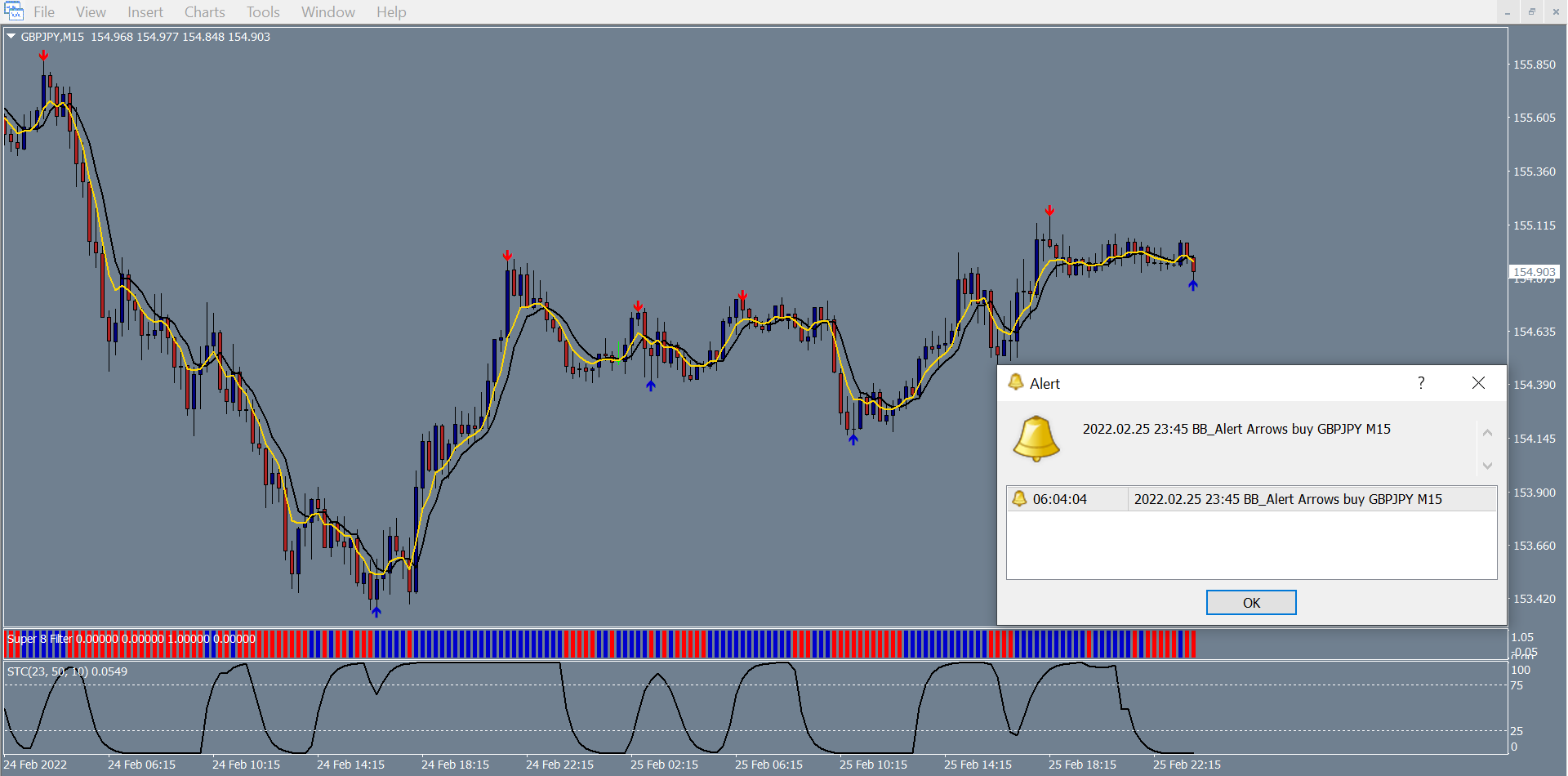Image resolution: width=1568 pixels, height=776 pixels.
Task: Click the up scroll arrow in alert message
Action: [x=1487, y=433]
